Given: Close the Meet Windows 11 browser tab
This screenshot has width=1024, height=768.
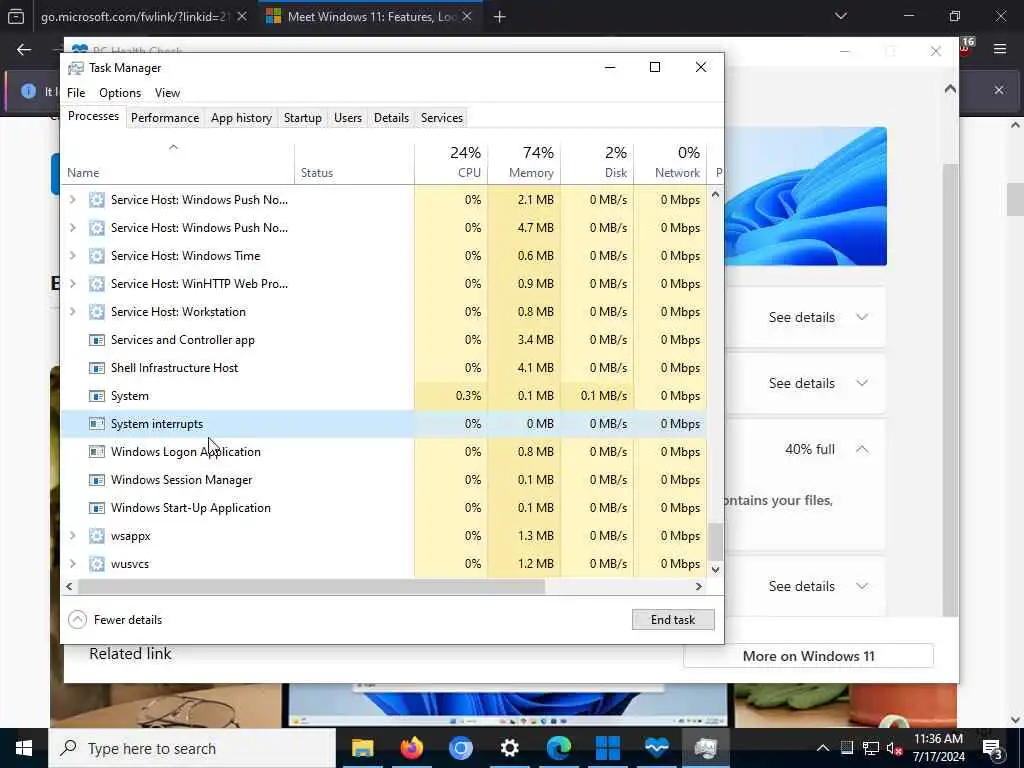Looking at the screenshot, I should pos(467,17).
